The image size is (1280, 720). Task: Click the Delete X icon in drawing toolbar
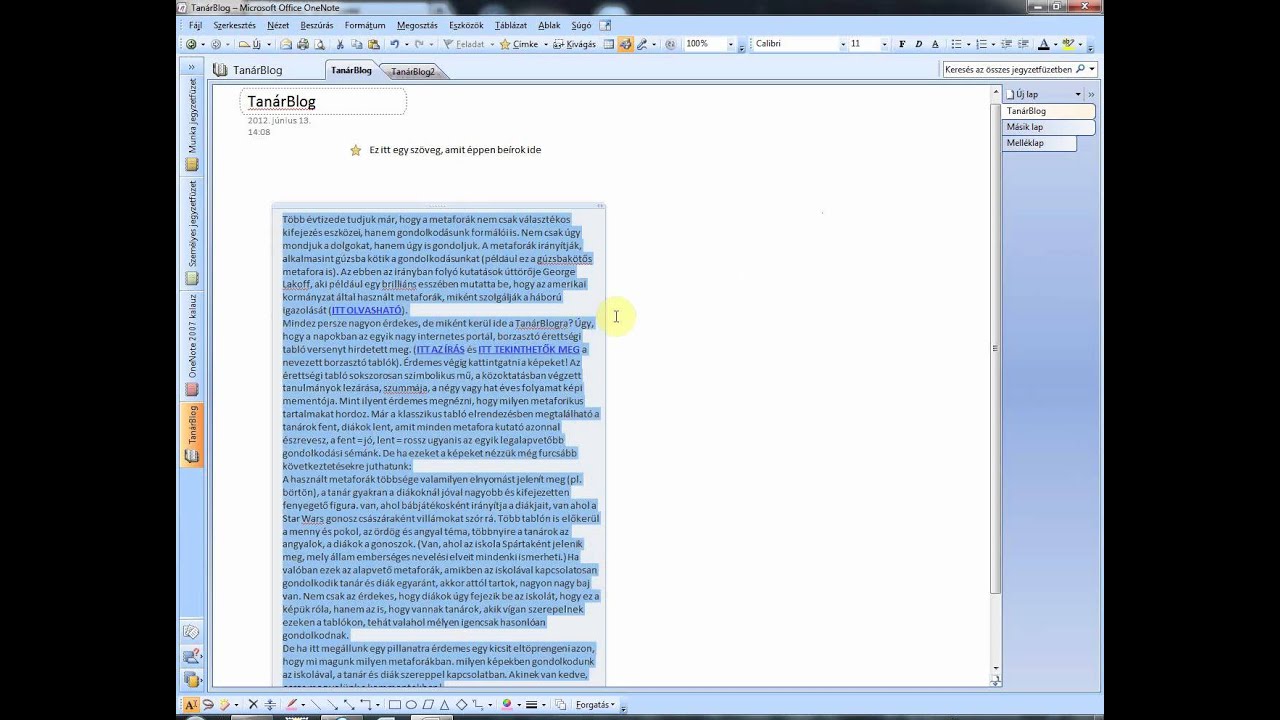[253, 705]
